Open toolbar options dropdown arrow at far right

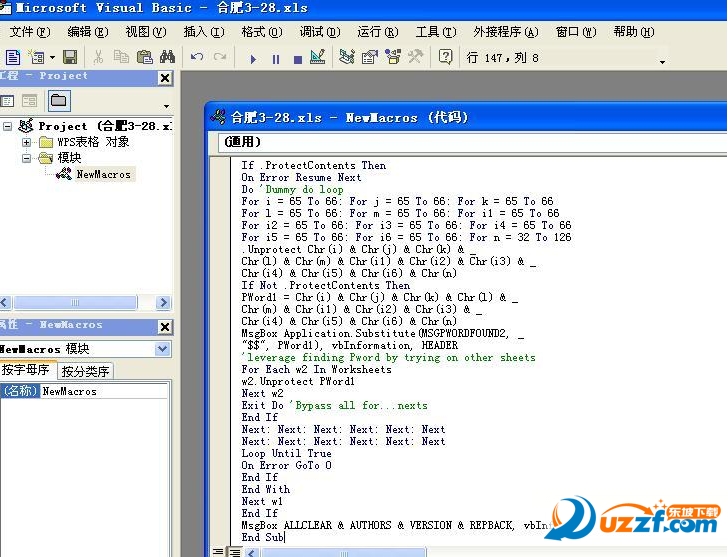(x=663, y=62)
